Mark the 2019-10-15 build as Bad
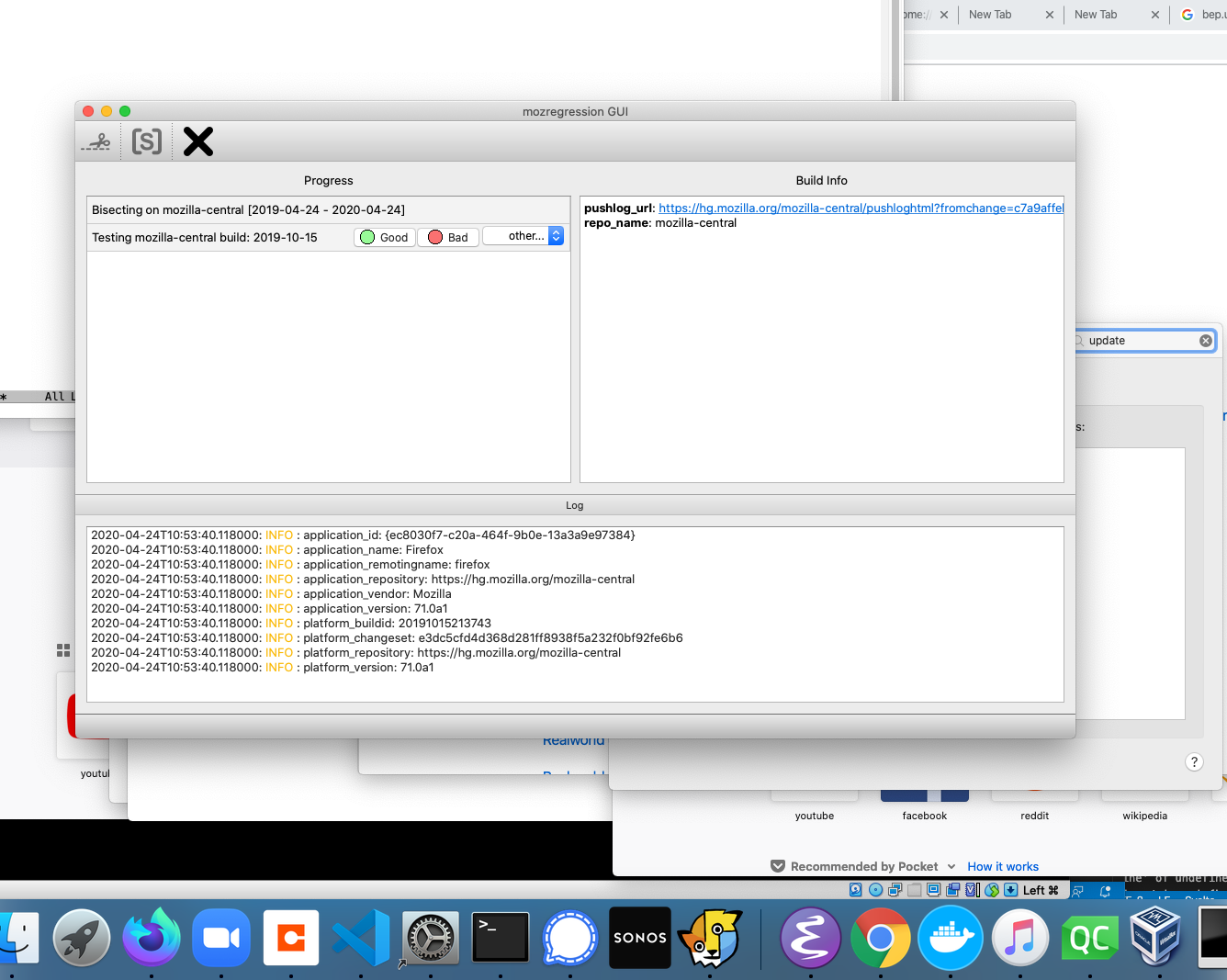 pos(448,237)
